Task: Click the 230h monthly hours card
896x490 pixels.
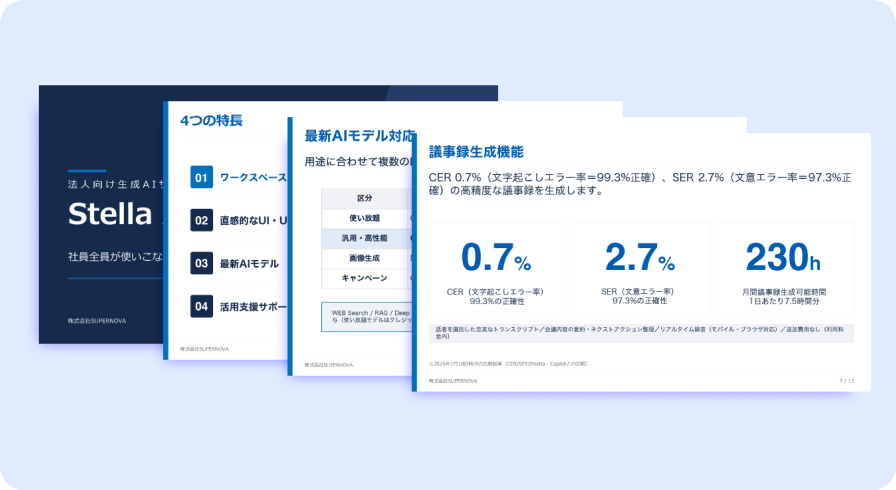Action: 786,267
